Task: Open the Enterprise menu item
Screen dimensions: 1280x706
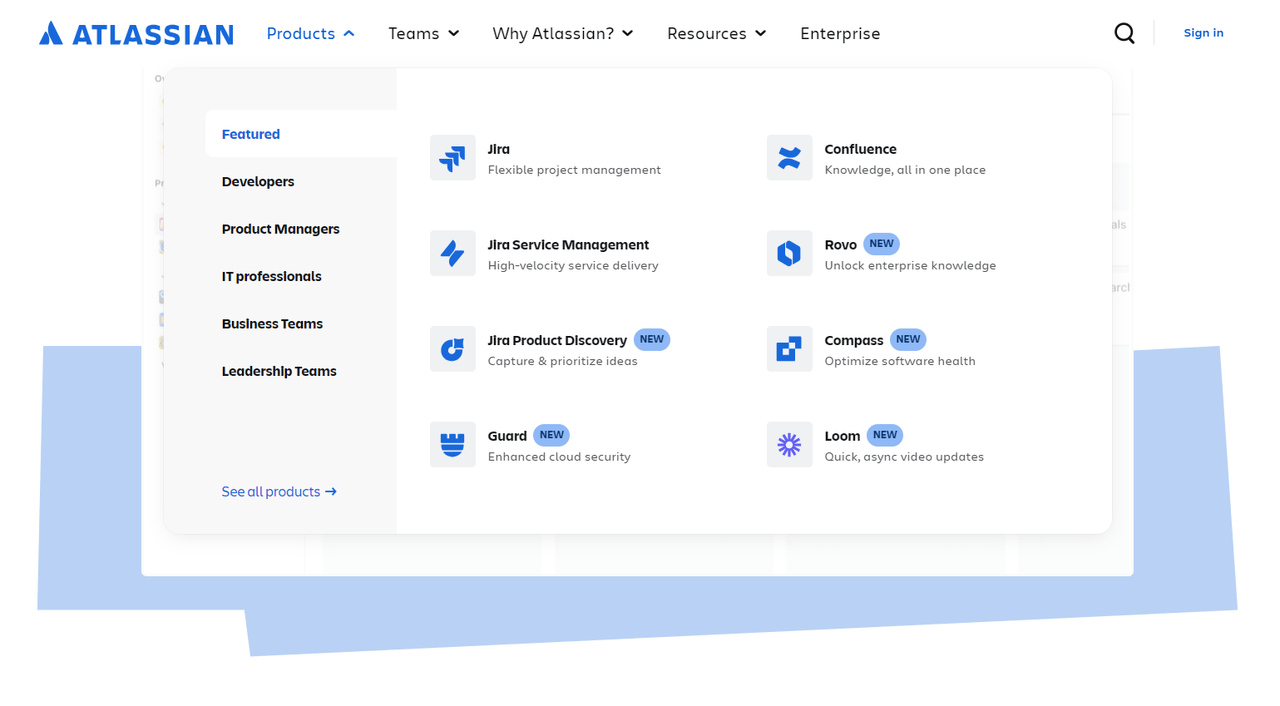Action: [x=840, y=33]
